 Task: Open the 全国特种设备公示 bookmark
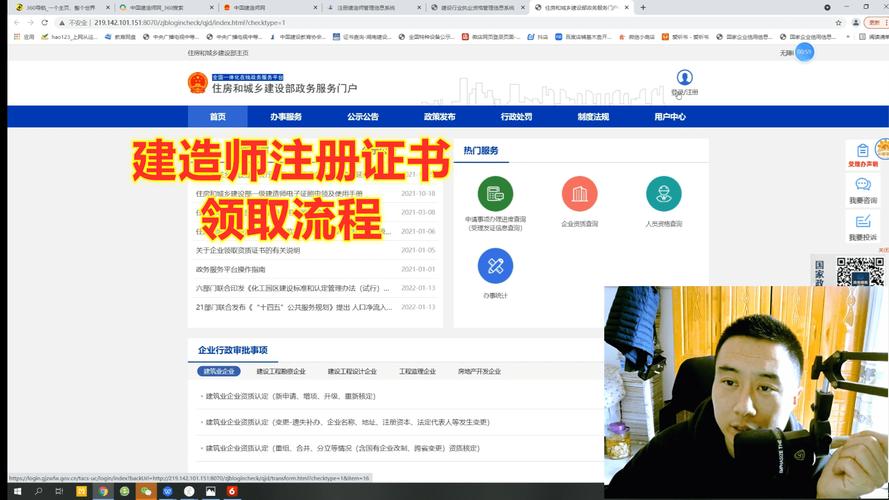pos(426,37)
